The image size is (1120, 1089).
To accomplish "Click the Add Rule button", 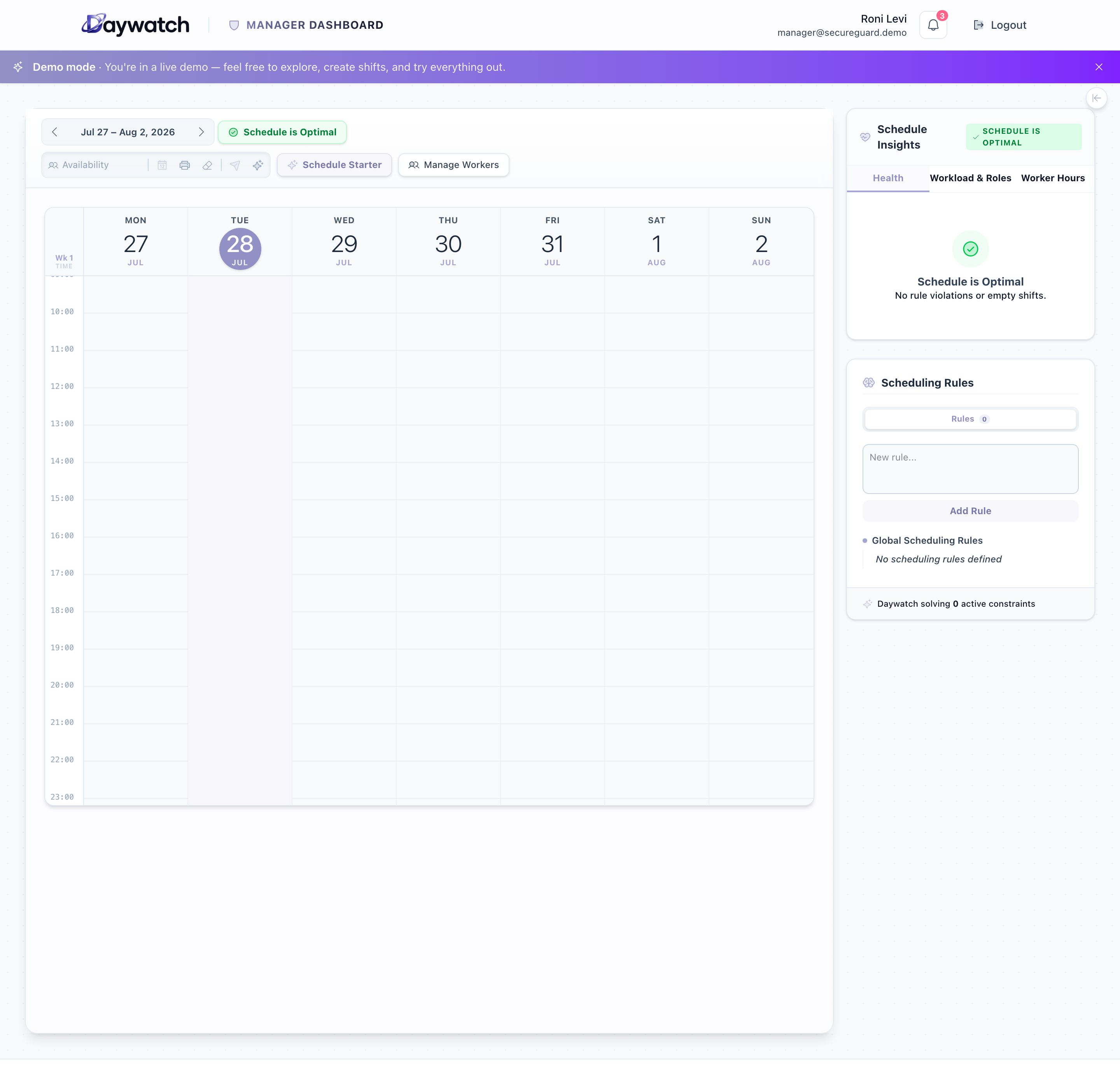I will tap(970, 511).
